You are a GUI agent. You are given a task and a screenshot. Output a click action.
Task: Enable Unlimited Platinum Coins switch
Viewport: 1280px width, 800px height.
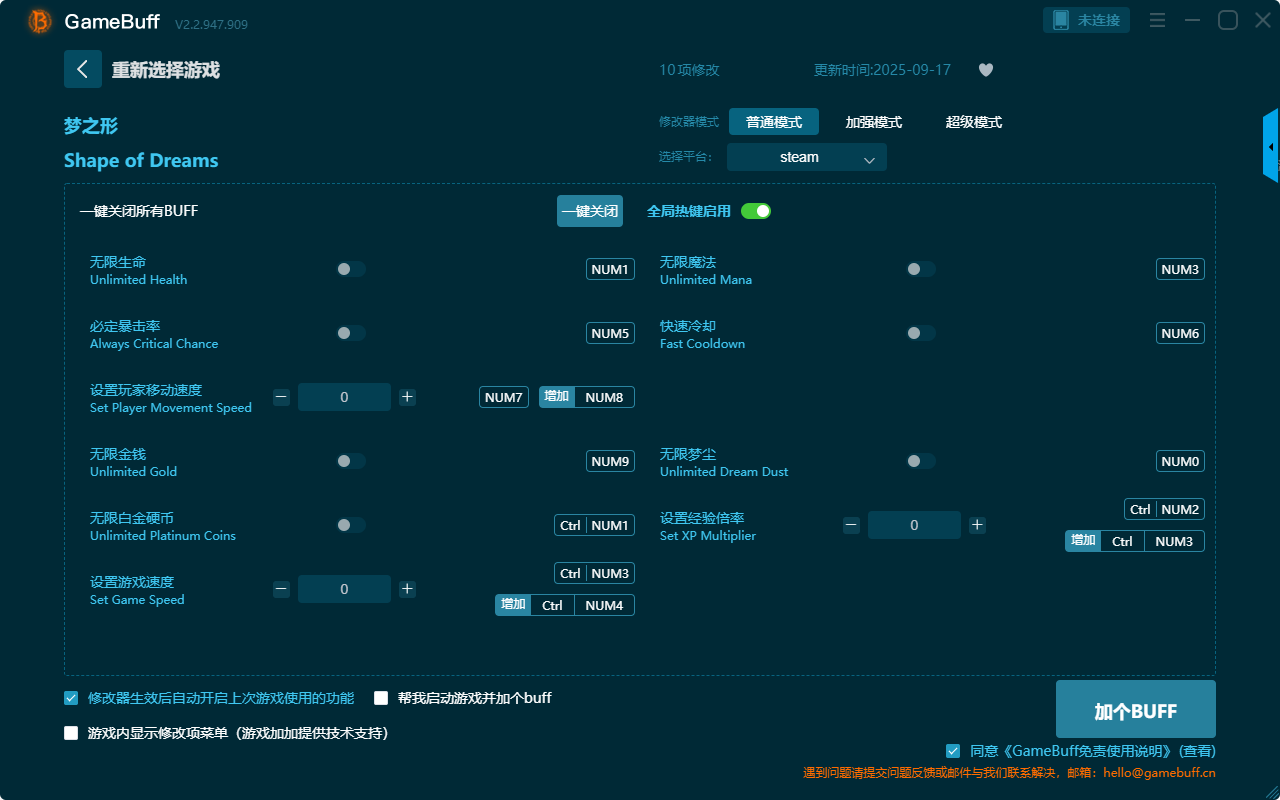351,525
